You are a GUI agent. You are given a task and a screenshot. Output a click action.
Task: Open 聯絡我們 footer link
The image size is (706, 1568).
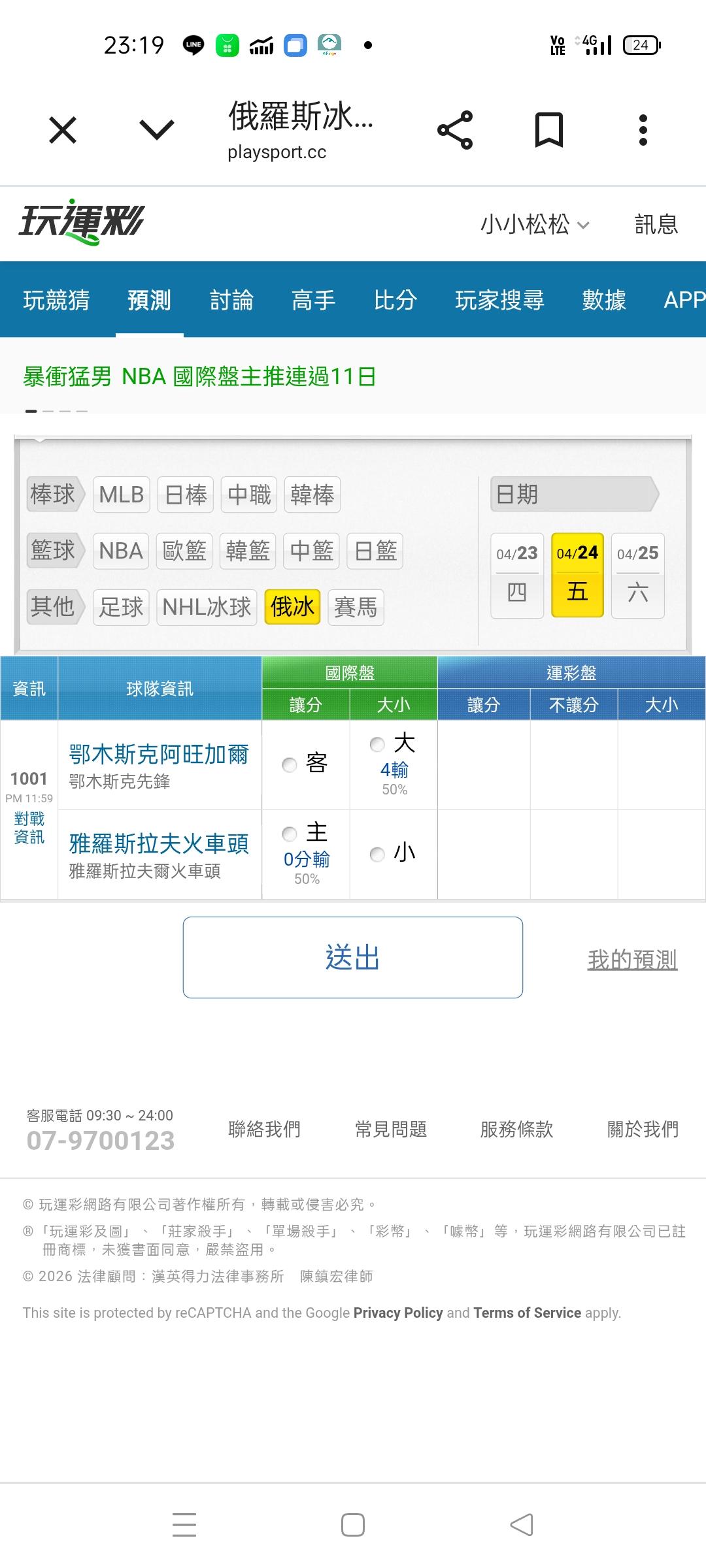264,1129
